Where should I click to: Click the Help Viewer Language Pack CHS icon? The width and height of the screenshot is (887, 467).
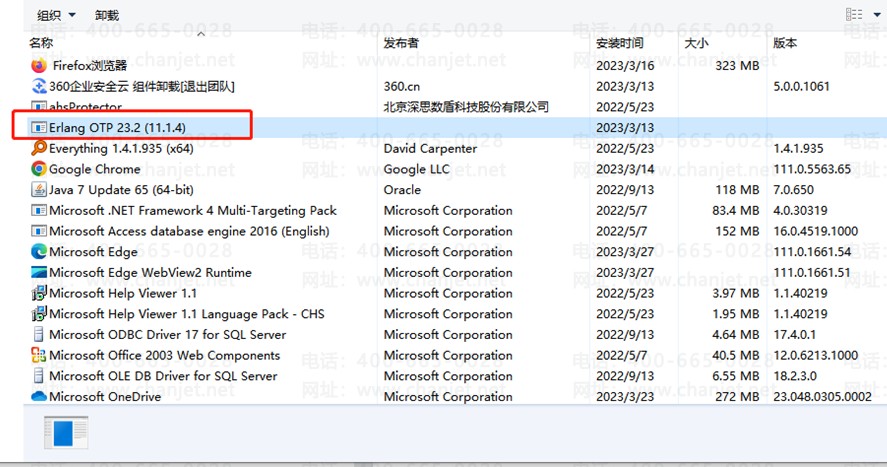tap(38, 314)
